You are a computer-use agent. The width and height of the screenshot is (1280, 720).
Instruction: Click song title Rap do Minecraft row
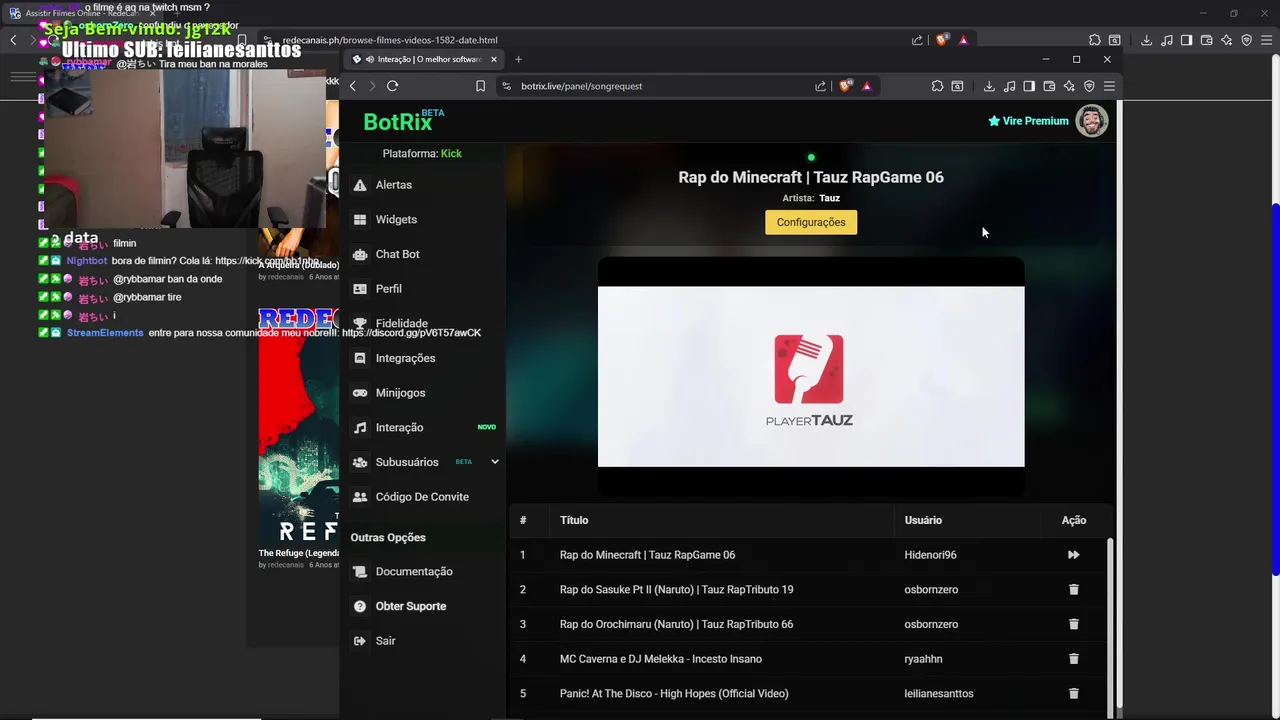[647, 555]
